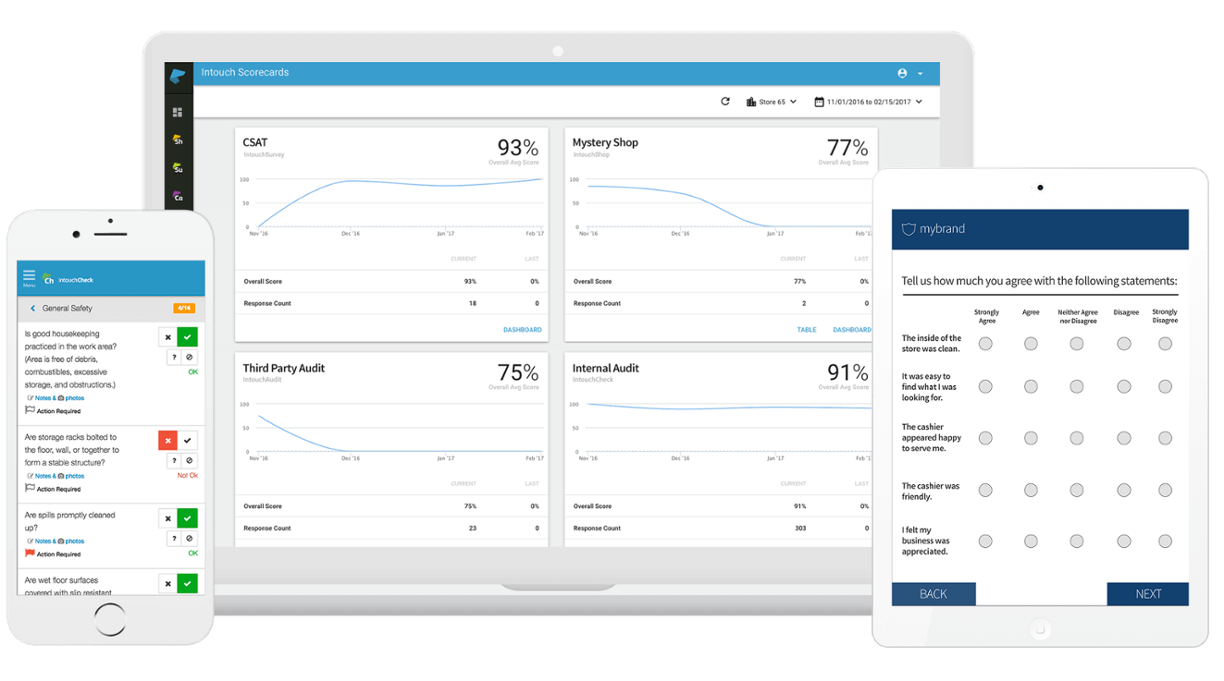Click the photos camera icon on housekeeping question
Image resolution: width=1224 pixels, height=681 pixels.
click(60, 398)
